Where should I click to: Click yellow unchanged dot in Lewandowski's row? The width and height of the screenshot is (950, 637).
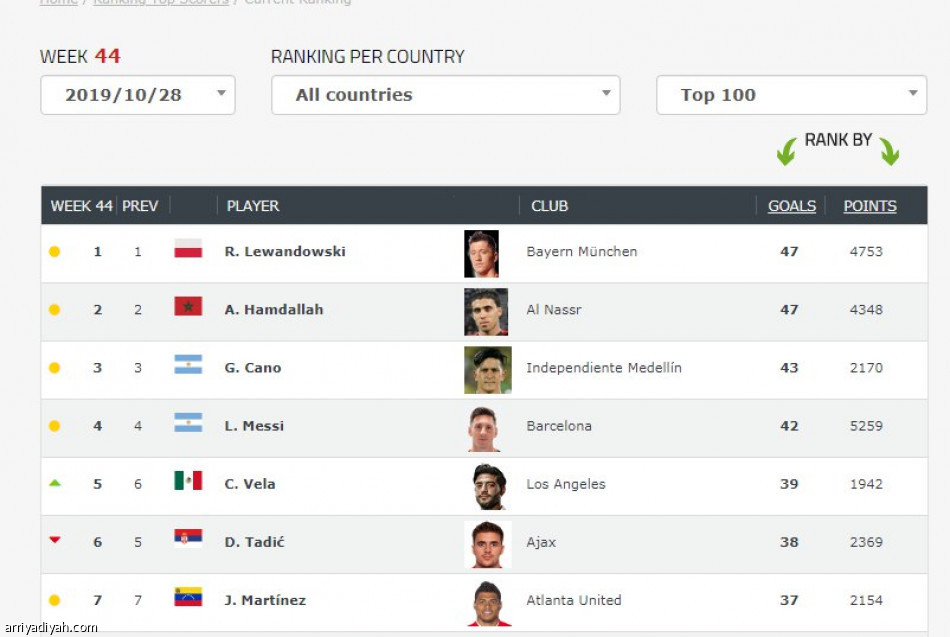[55, 252]
